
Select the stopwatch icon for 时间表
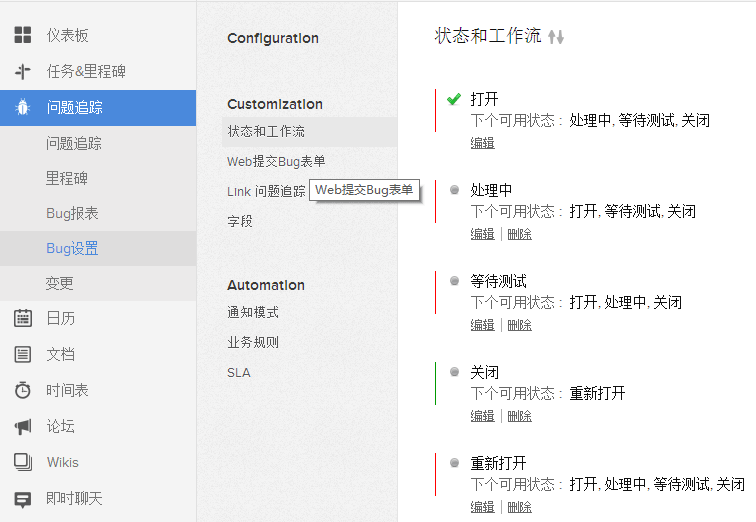pos(22,390)
